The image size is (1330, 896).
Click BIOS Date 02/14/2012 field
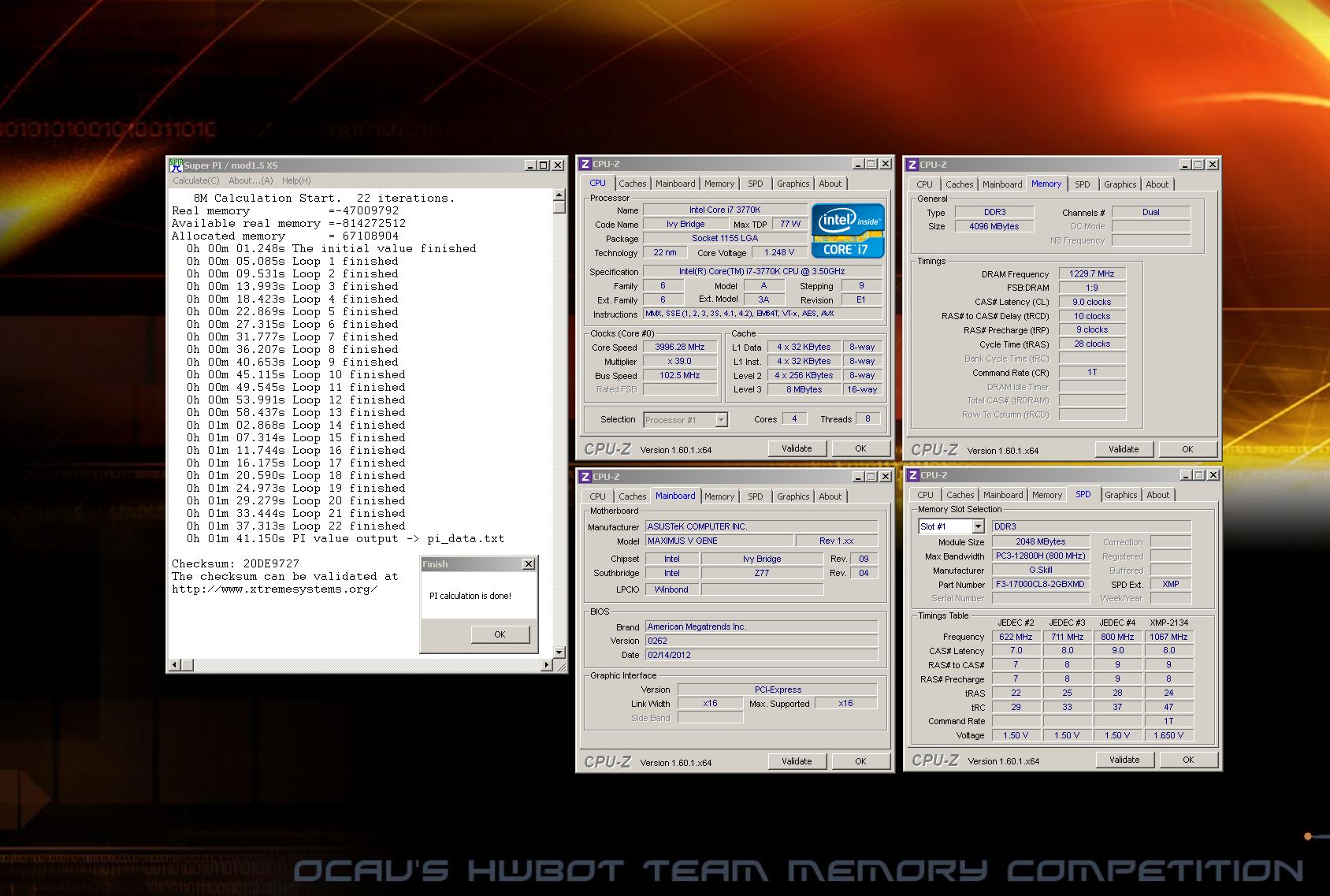click(761, 655)
